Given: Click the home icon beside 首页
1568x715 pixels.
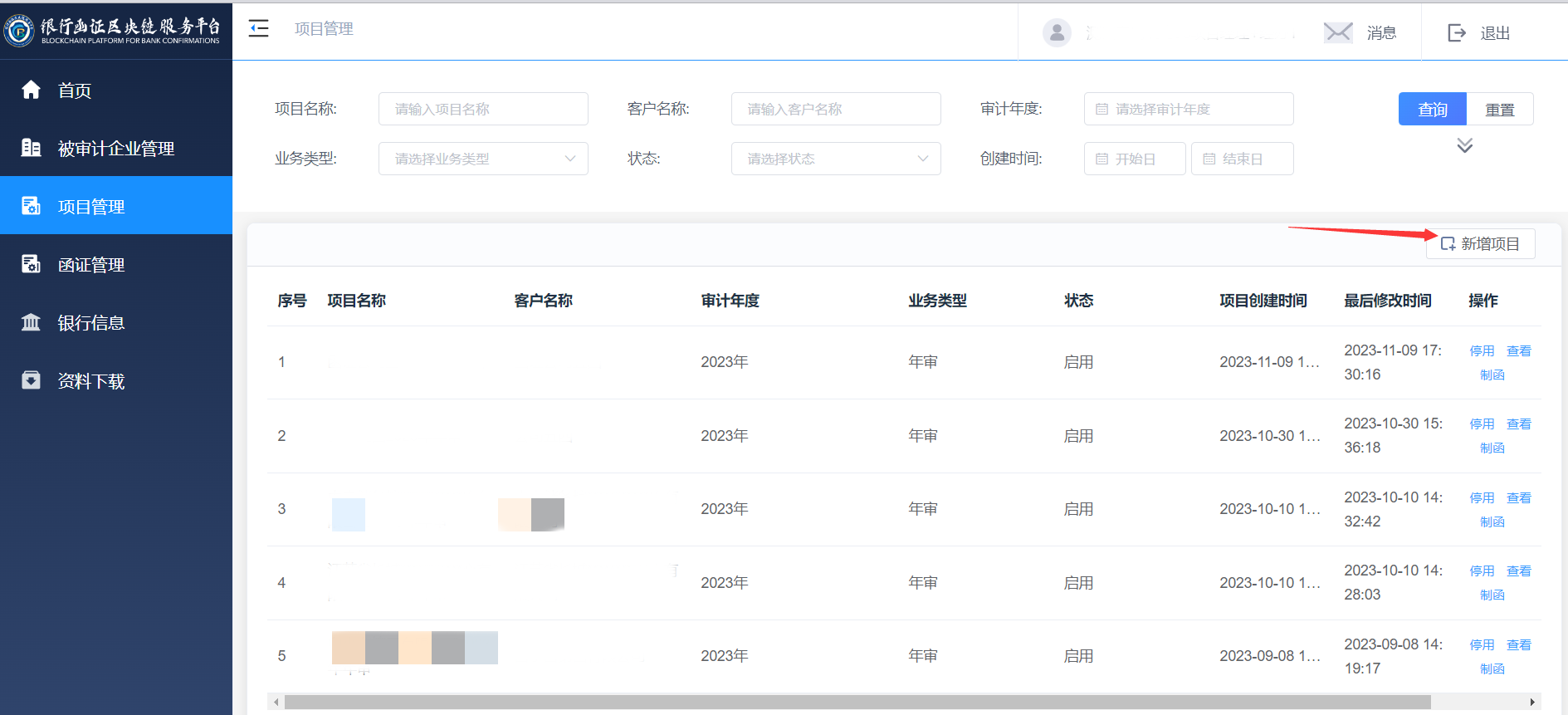Looking at the screenshot, I should click(x=31, y=90).
